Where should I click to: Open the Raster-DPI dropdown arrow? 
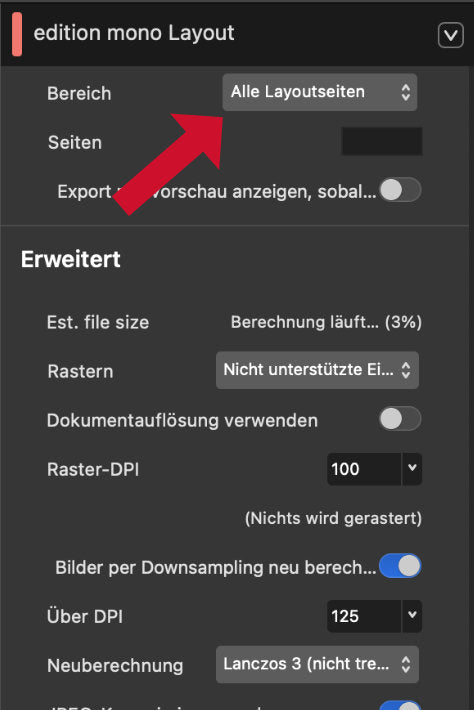point(412,468)
